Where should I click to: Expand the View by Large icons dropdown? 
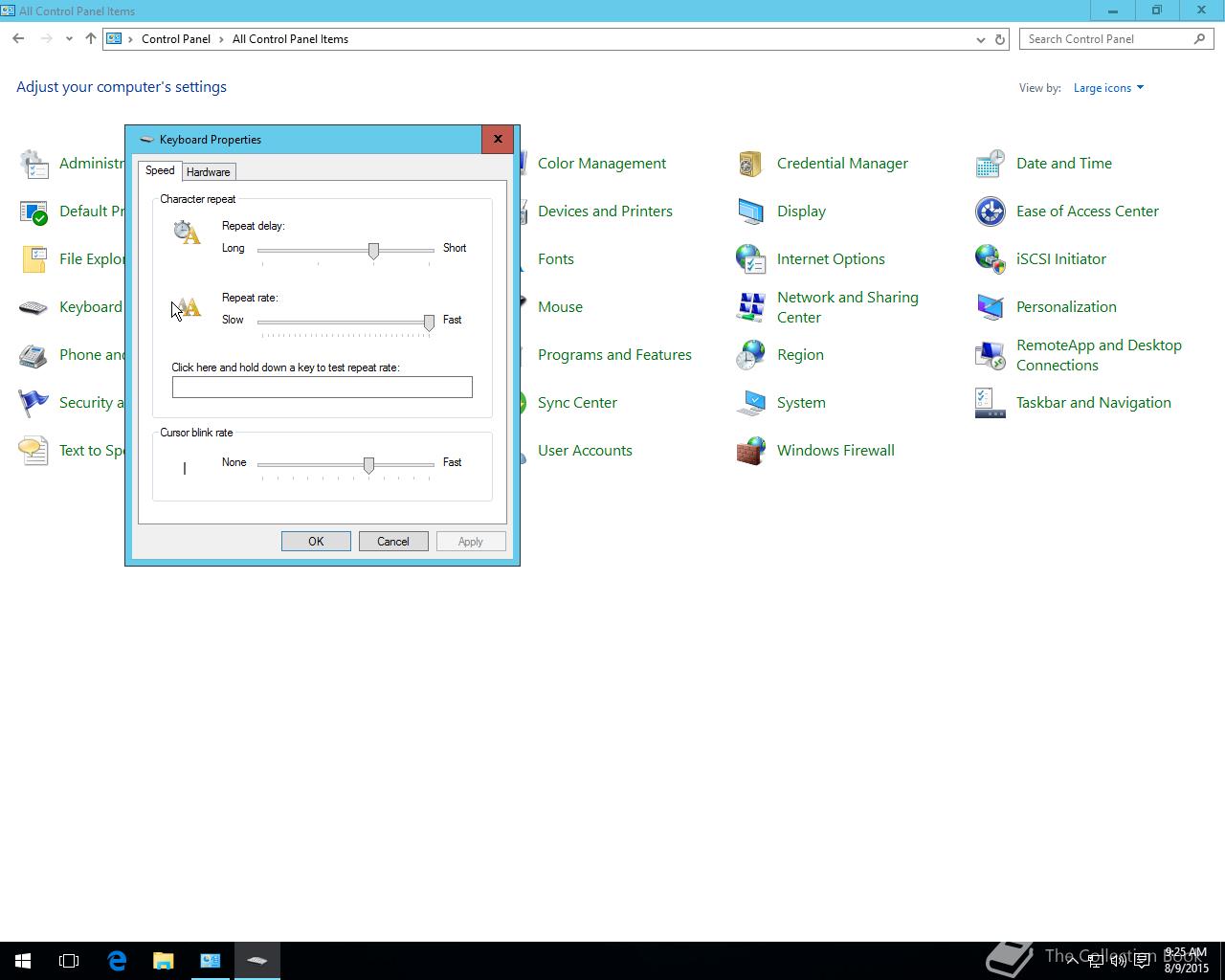point(1108,88)
